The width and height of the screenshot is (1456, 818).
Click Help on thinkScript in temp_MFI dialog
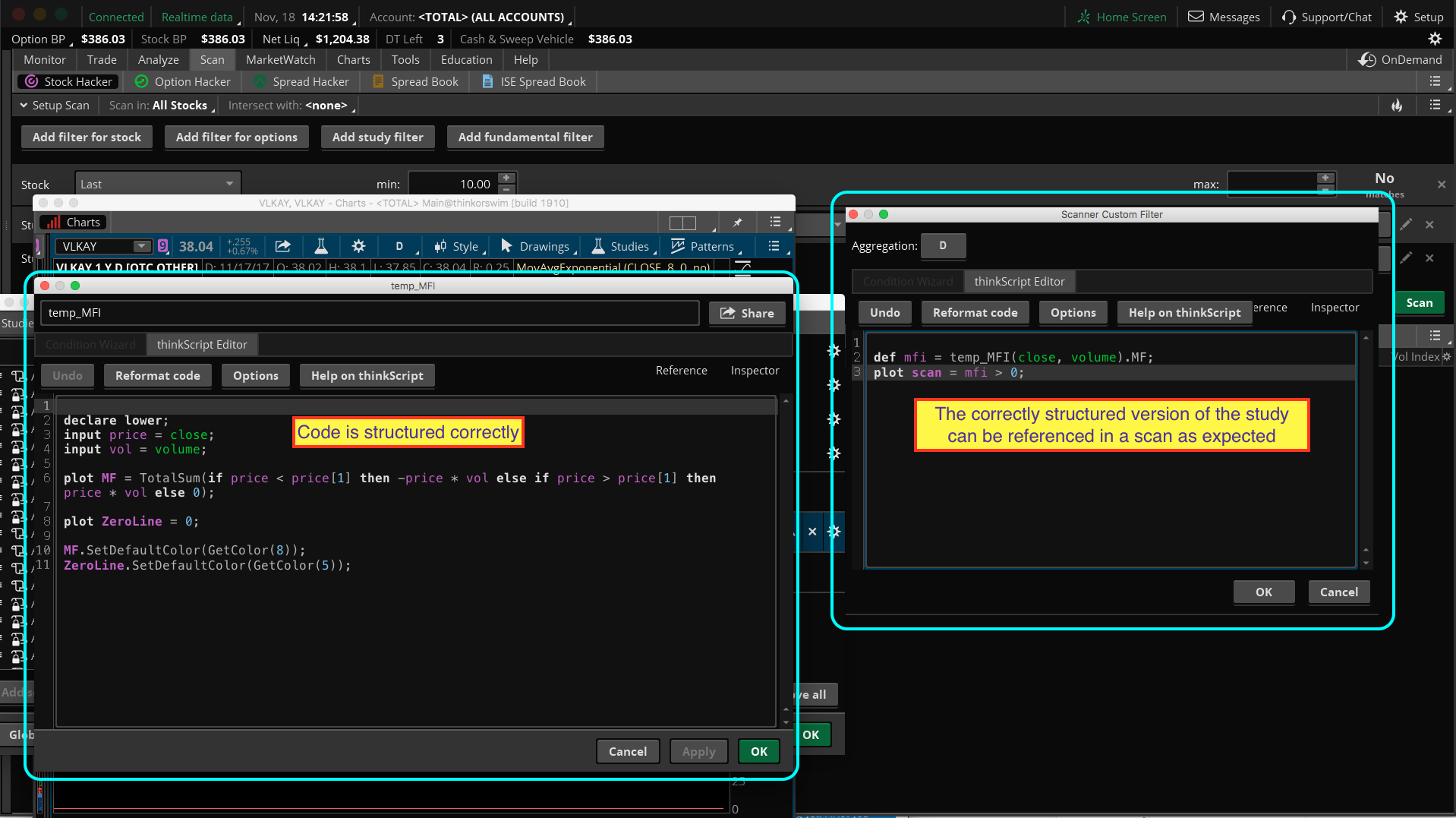point(367,375)
